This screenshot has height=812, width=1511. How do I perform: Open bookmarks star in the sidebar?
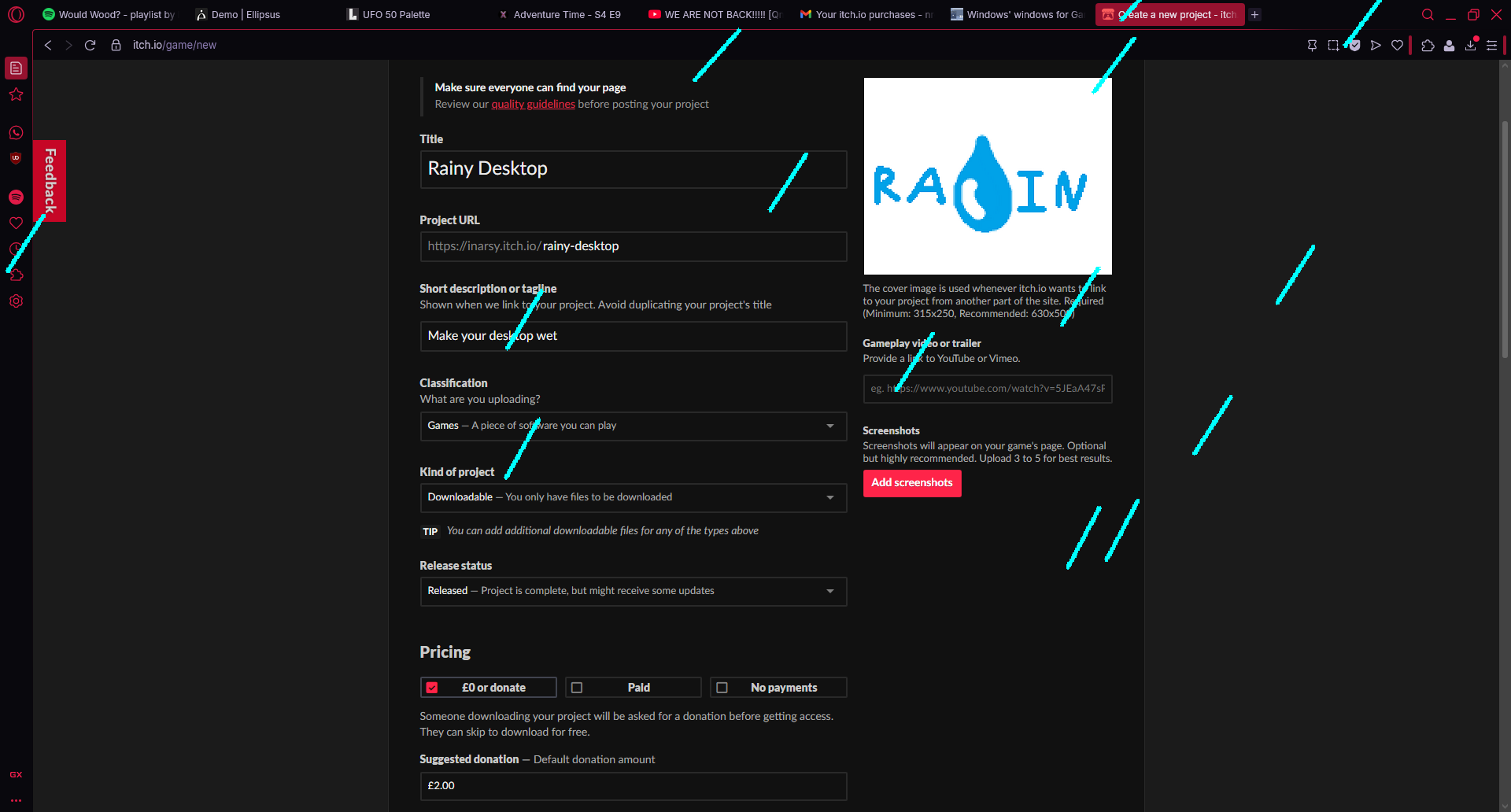16,95
